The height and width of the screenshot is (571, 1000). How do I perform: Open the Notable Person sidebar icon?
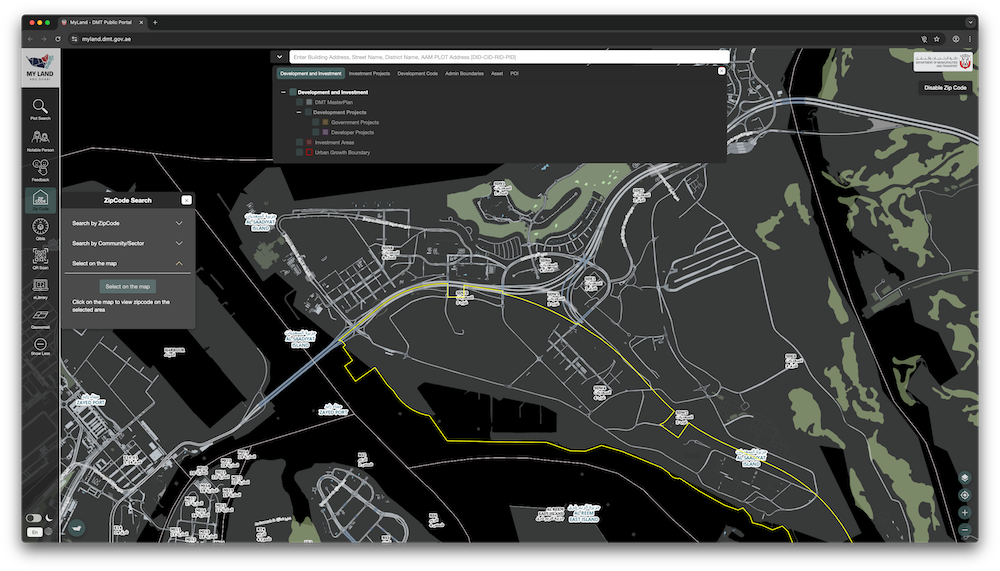point(40,138)
